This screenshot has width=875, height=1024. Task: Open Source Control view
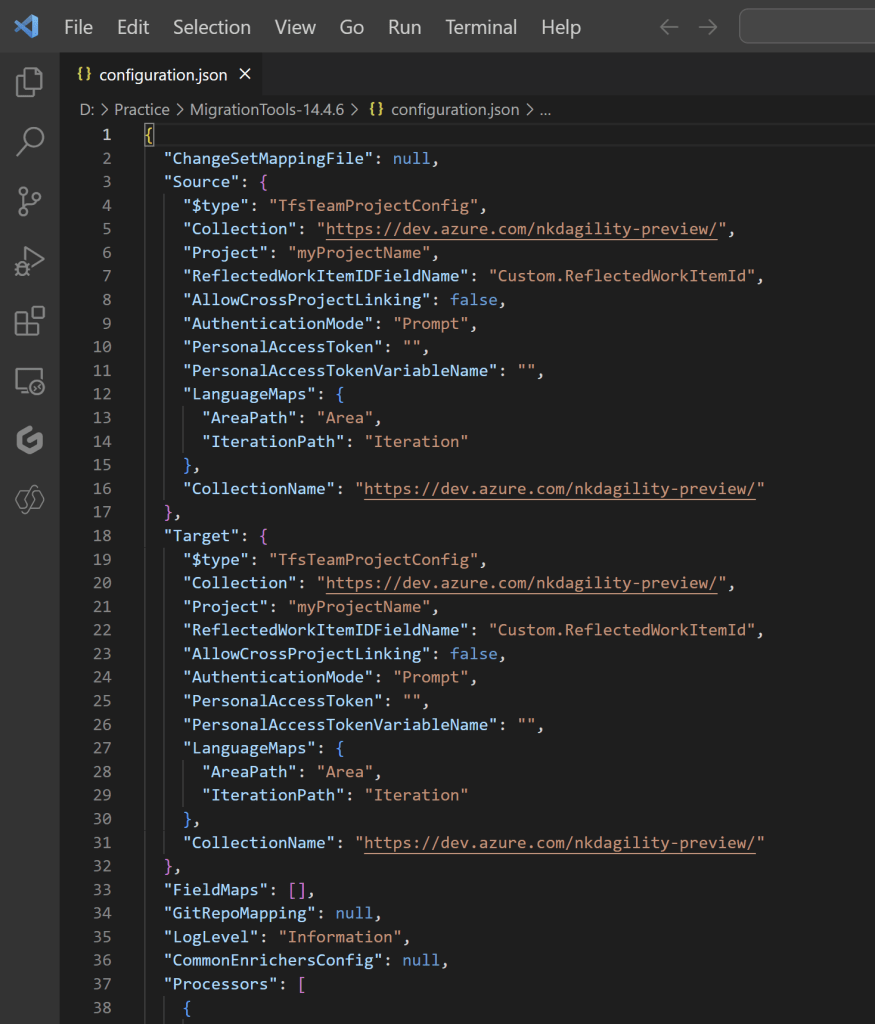coord(29,201)
